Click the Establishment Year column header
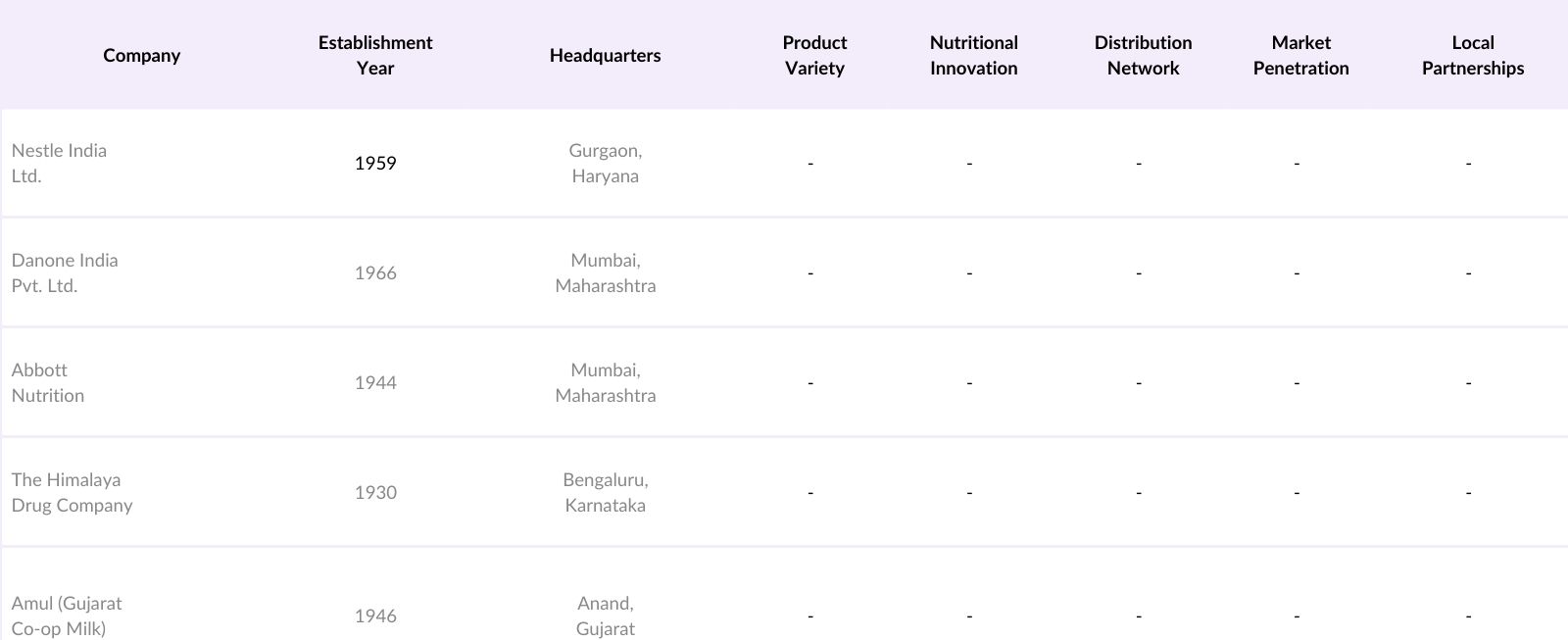This screenshot has width=1568, height=640. coord(375,55)
